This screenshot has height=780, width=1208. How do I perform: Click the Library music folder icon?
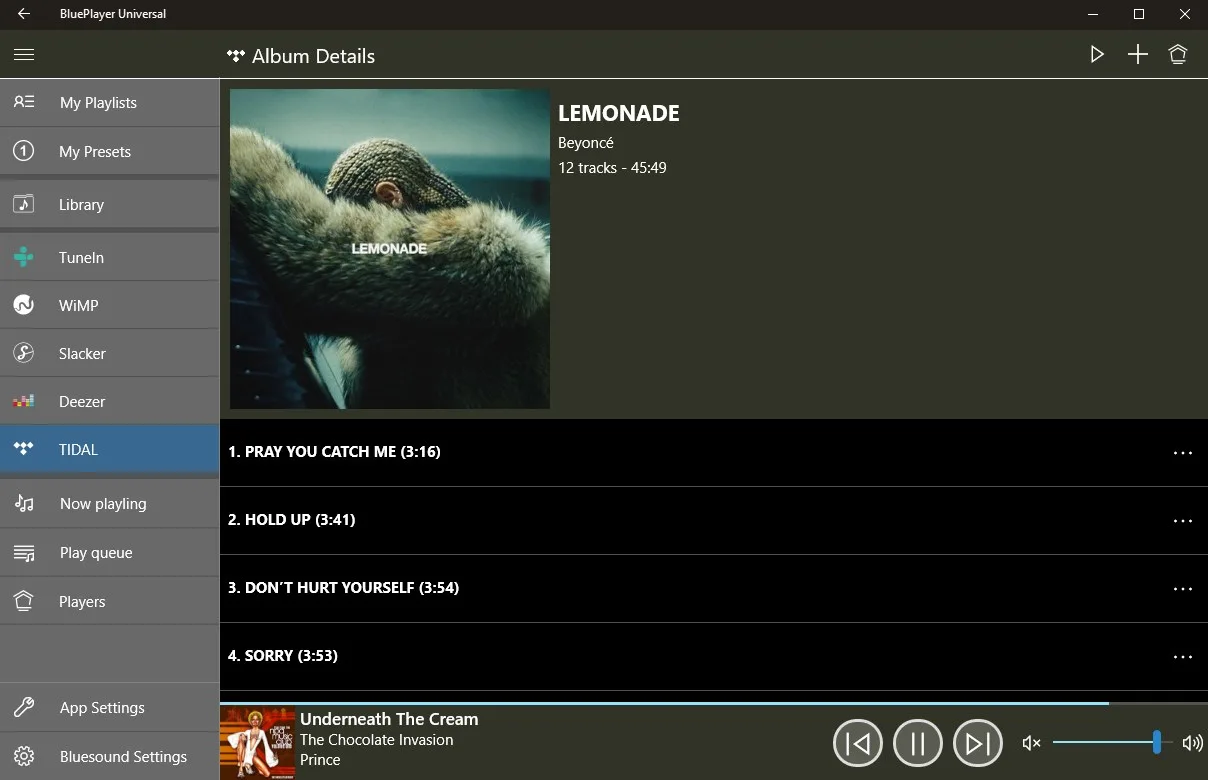click(x=24, y=204)
